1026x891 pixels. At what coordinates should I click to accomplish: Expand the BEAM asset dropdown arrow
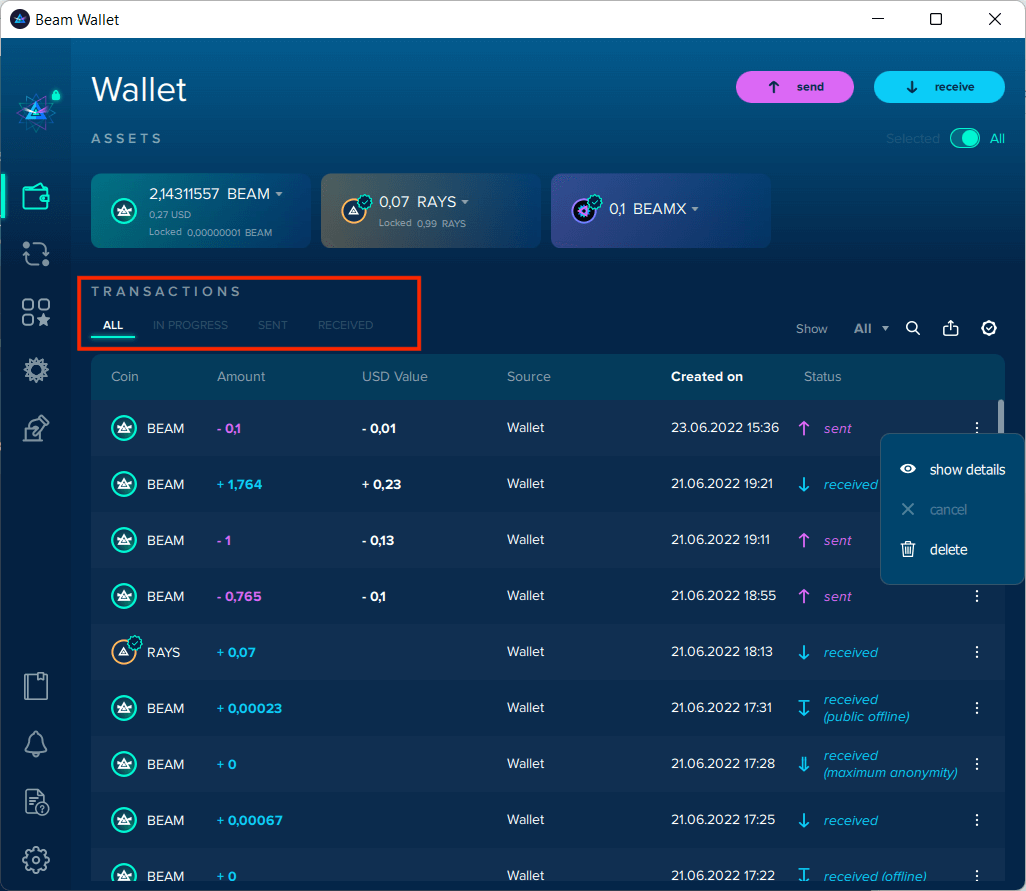(x=279, y=195)
